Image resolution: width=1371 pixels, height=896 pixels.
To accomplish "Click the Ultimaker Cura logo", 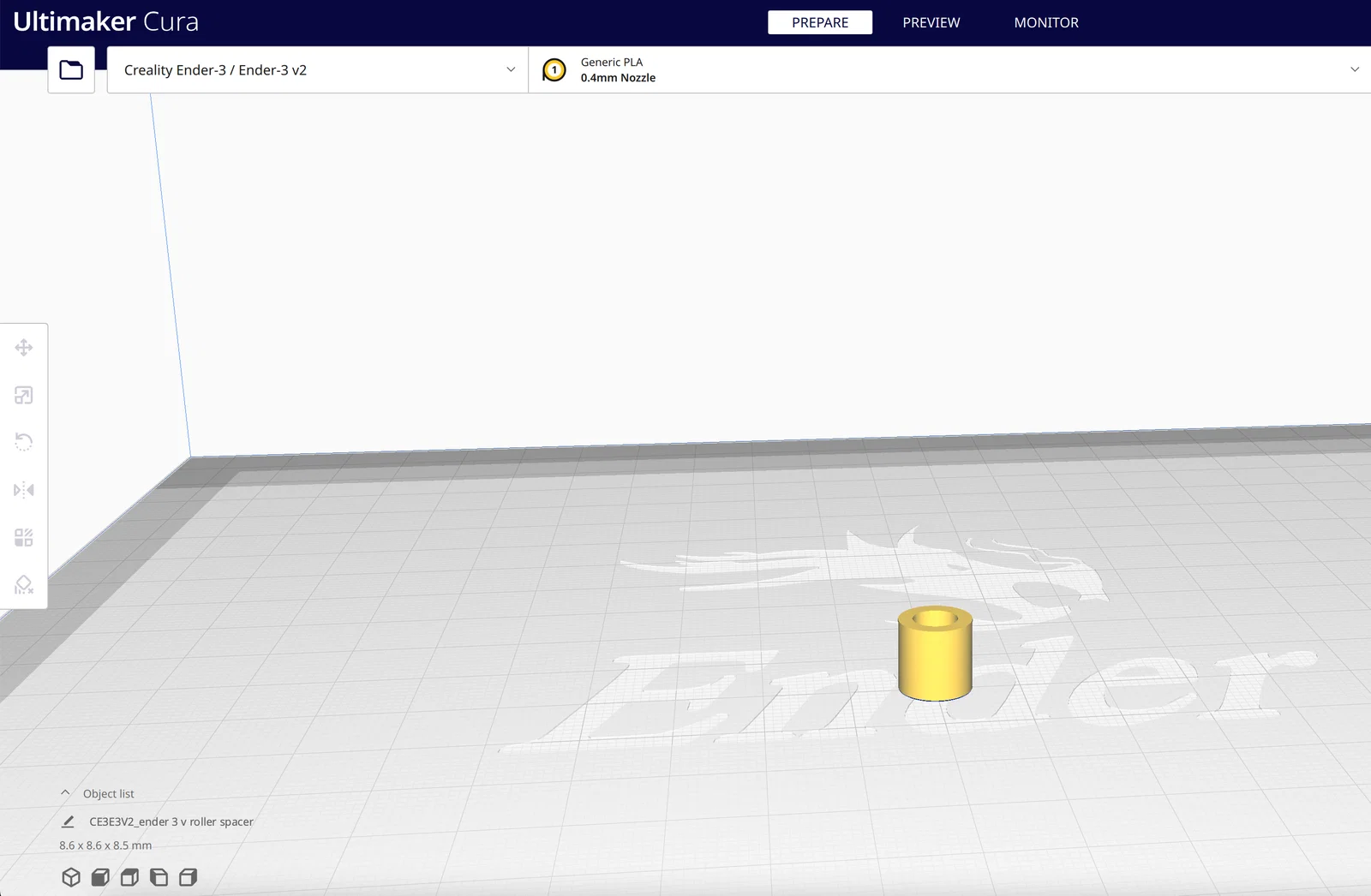I will [x=106, y=21].
